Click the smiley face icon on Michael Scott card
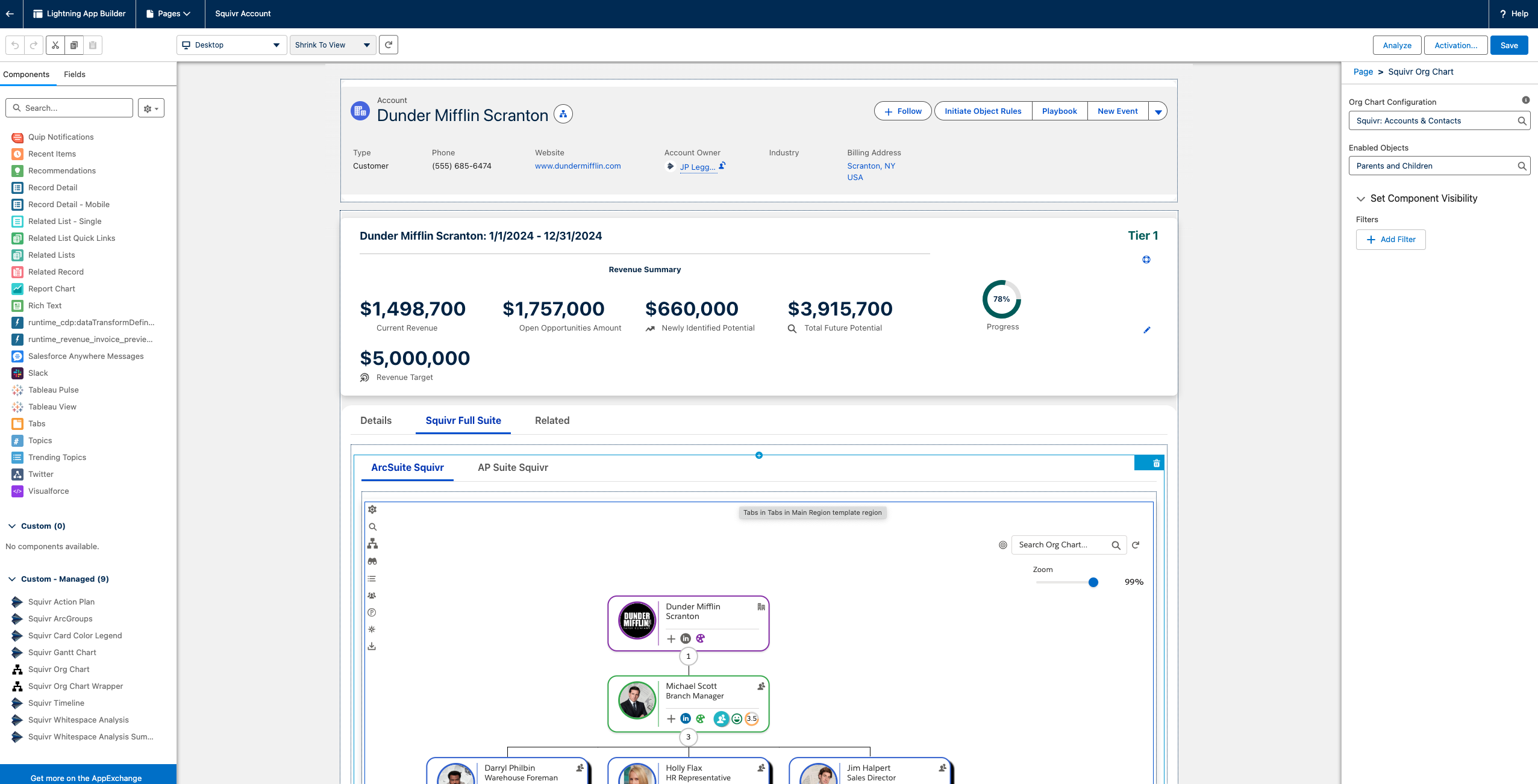1538x784 pixels. pos(737,718)
